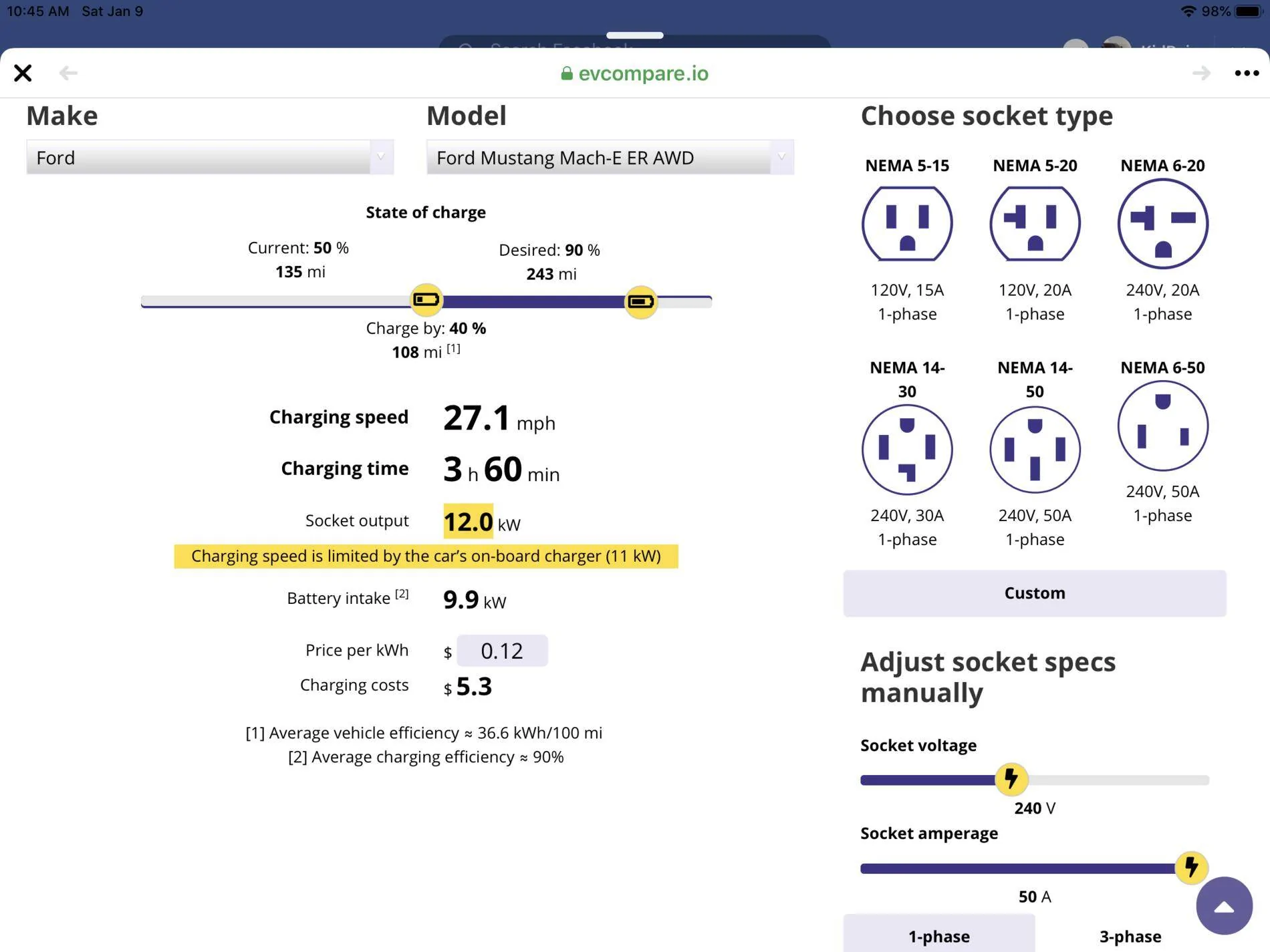This screenshot has height=952, width=1270.
Task: Click the desired charge slider handle
Action: (640, 302)
